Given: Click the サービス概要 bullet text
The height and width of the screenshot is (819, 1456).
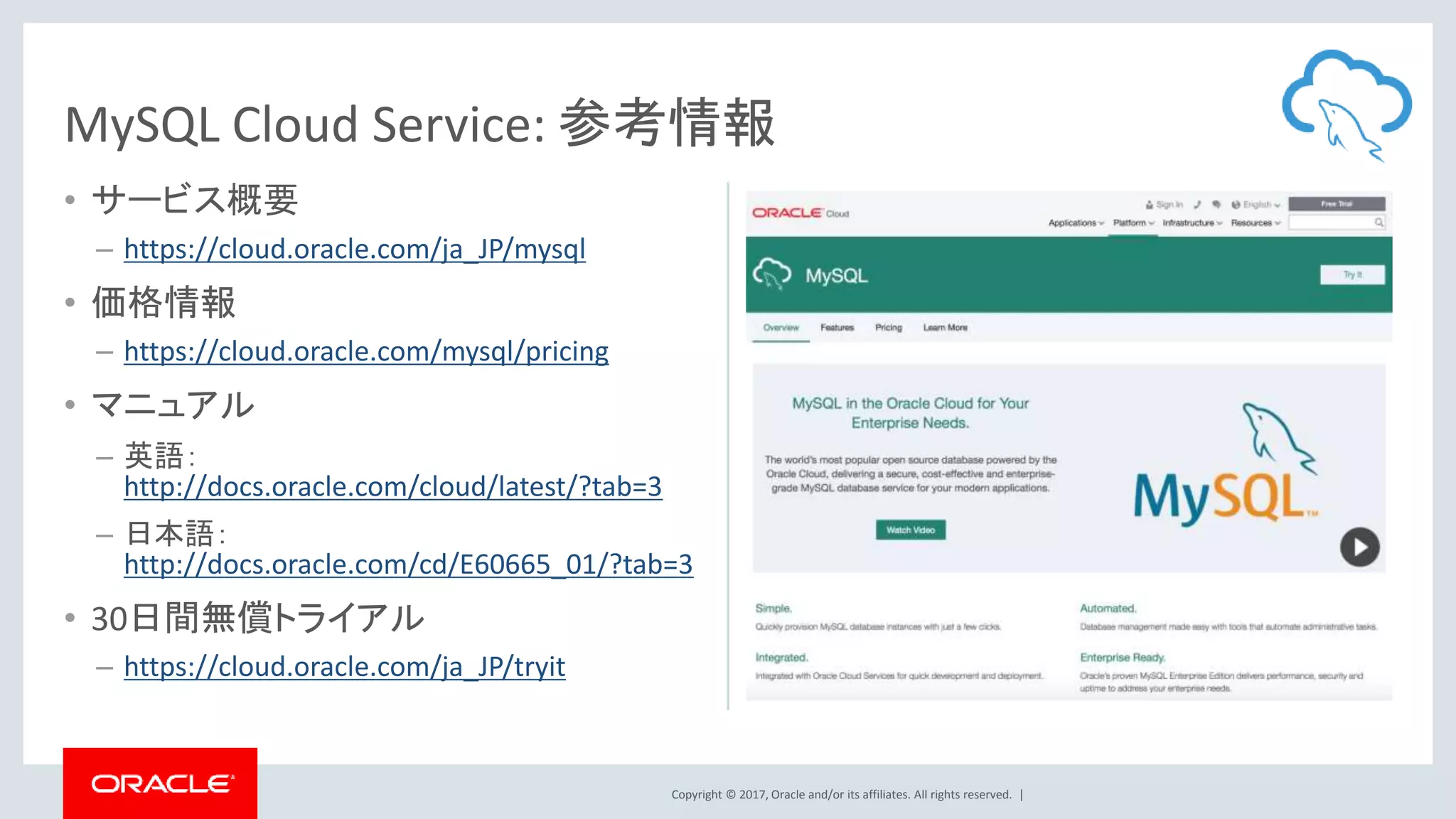Looking at the screenshot, I should pyautogui.click(x=195, y=200).
